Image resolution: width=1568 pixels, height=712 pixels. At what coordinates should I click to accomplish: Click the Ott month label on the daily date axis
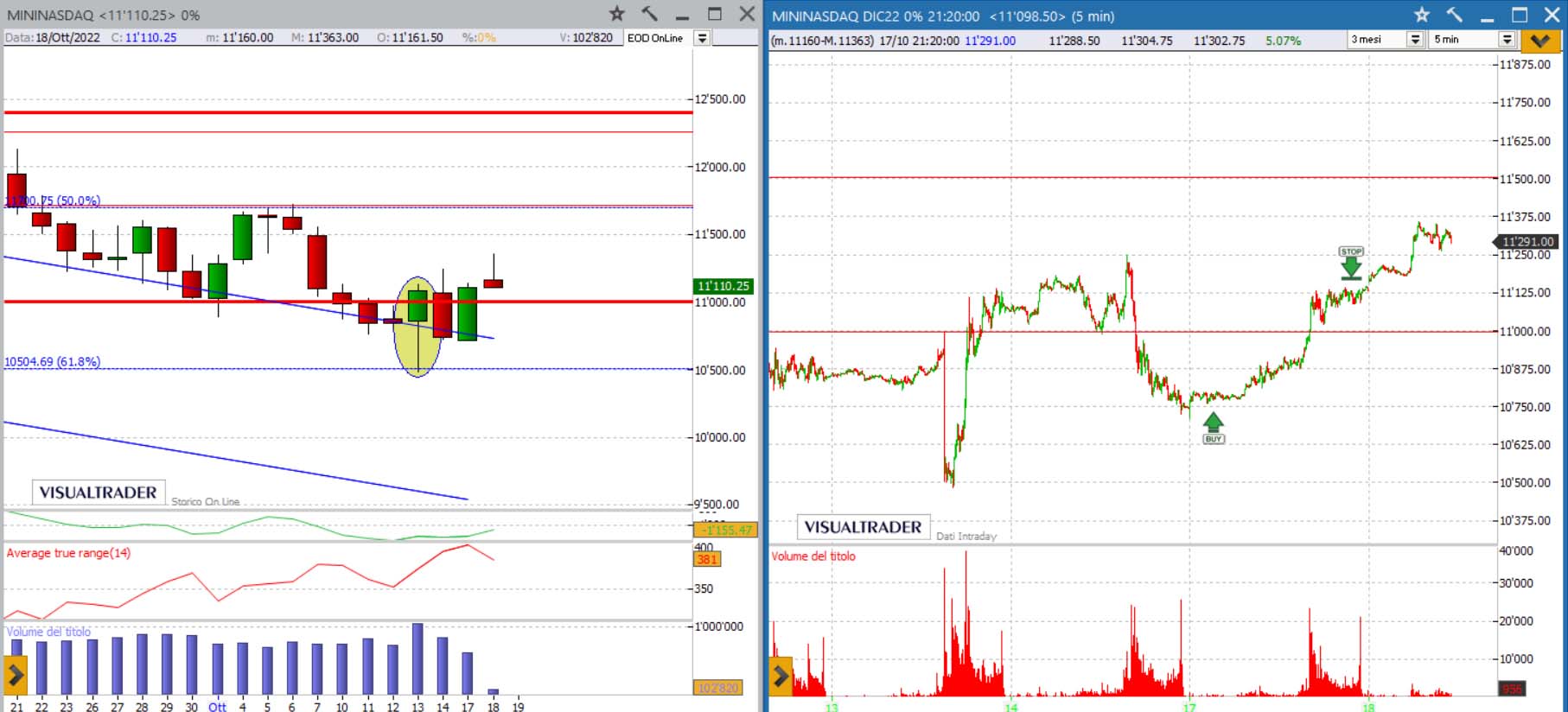coord(217,706)
